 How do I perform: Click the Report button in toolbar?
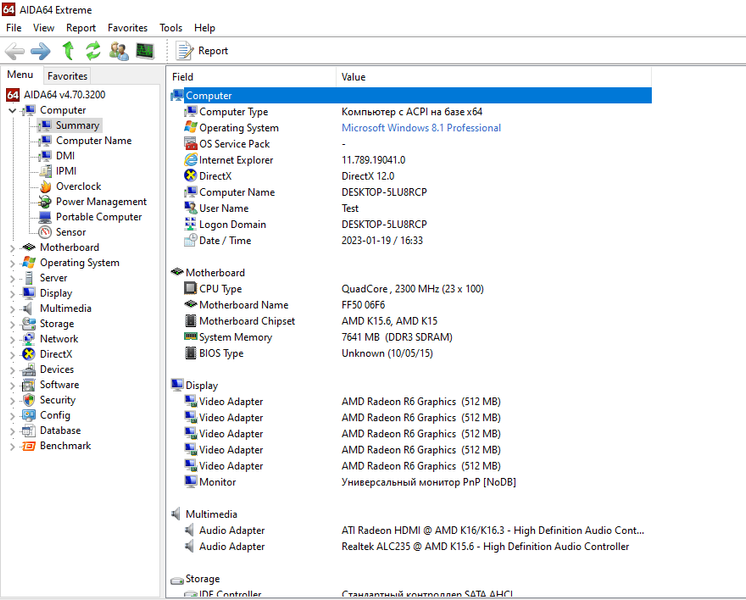(x=202, y=50)
